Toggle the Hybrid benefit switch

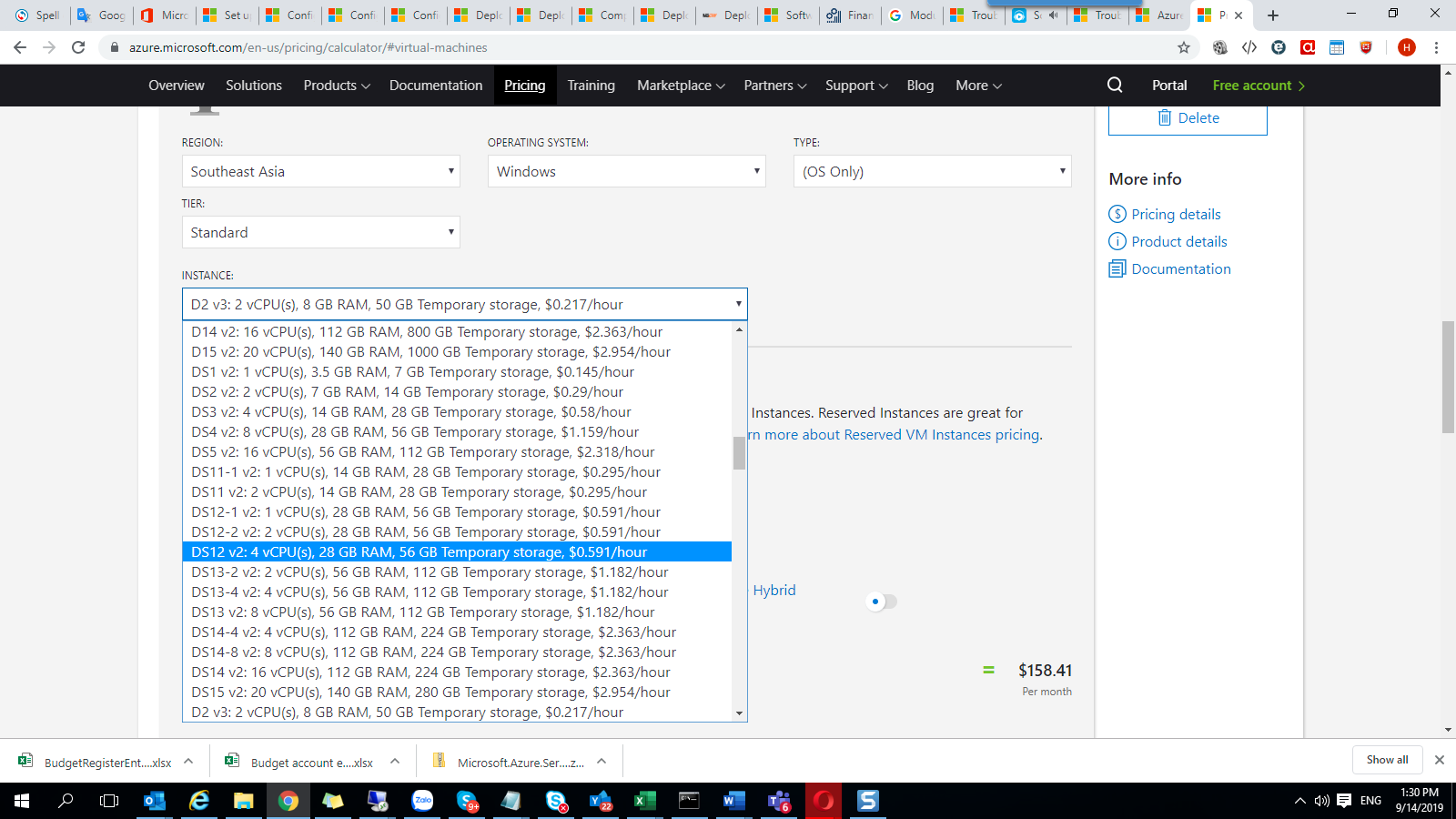881,602
